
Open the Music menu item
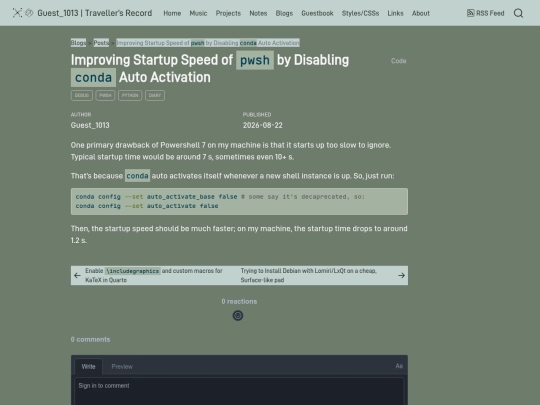tap(198, 13)
